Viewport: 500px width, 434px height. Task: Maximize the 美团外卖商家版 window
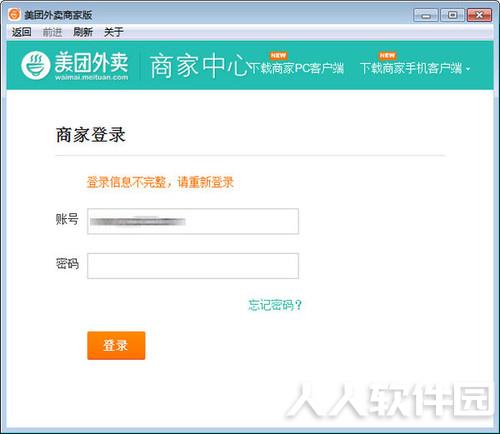pos(452,15)
